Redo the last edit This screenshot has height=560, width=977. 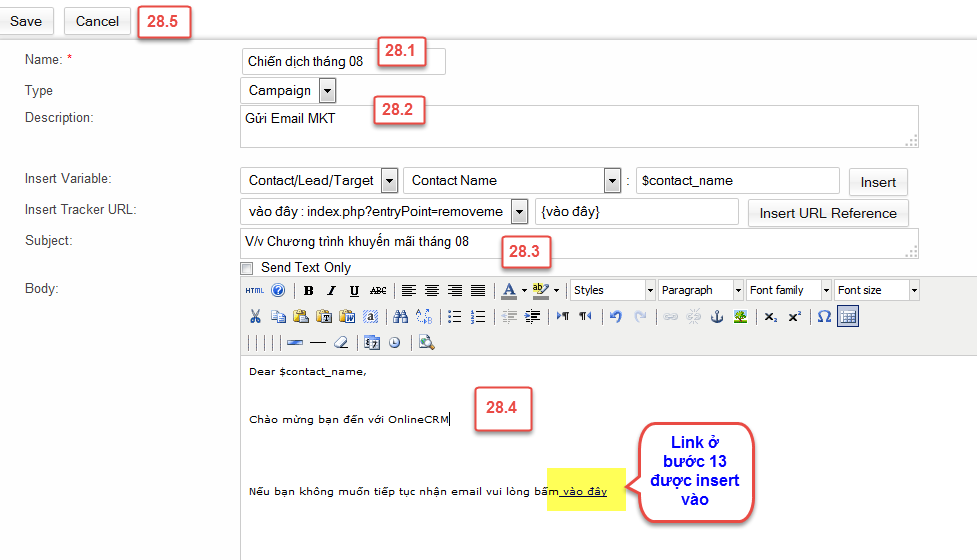[640, 316]
